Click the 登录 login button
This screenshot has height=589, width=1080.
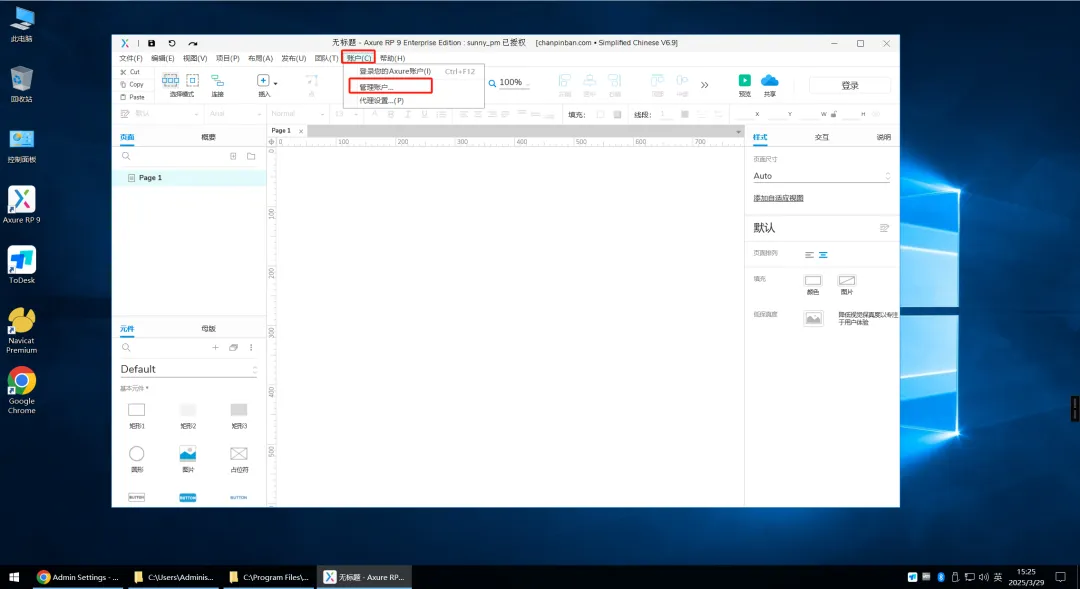(850, 85)
